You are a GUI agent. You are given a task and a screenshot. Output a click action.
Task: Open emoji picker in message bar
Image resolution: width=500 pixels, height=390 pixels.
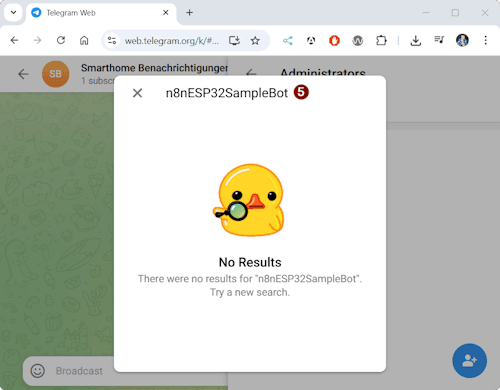(x=38, y=371)
